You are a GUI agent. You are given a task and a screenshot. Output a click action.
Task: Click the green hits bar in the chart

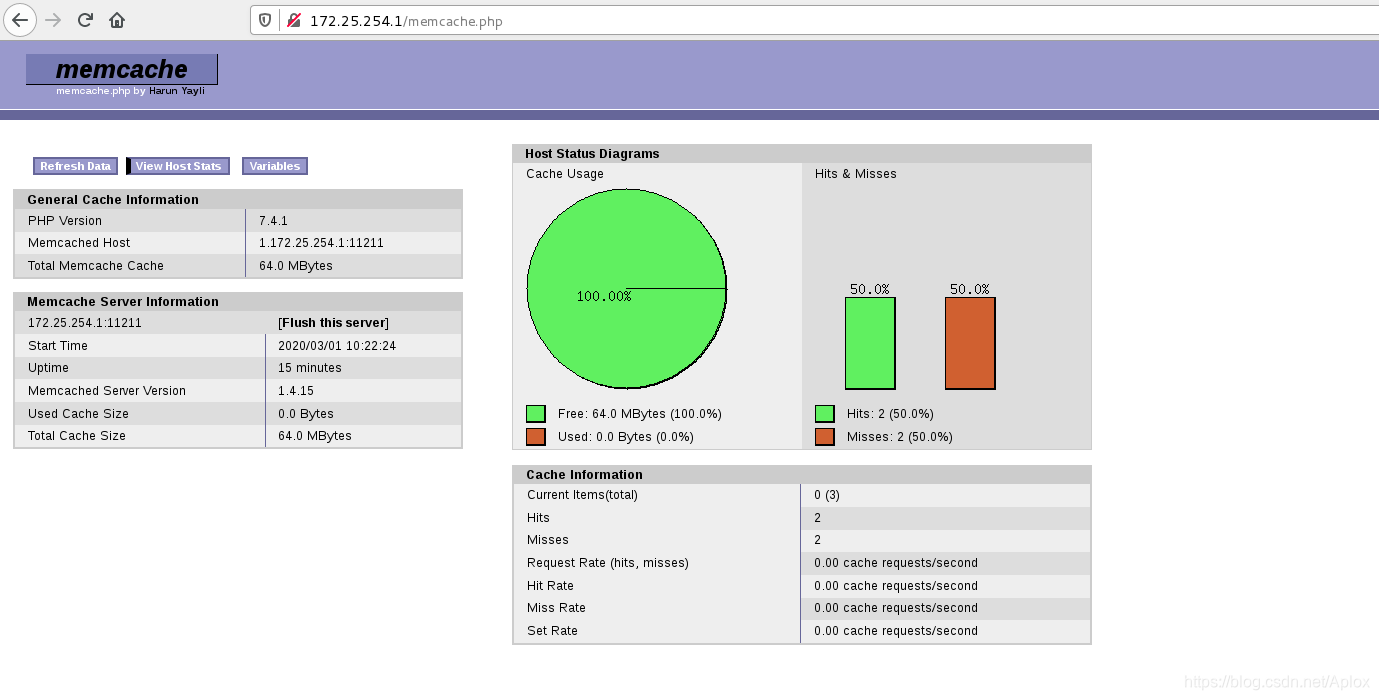click(870, 344)
